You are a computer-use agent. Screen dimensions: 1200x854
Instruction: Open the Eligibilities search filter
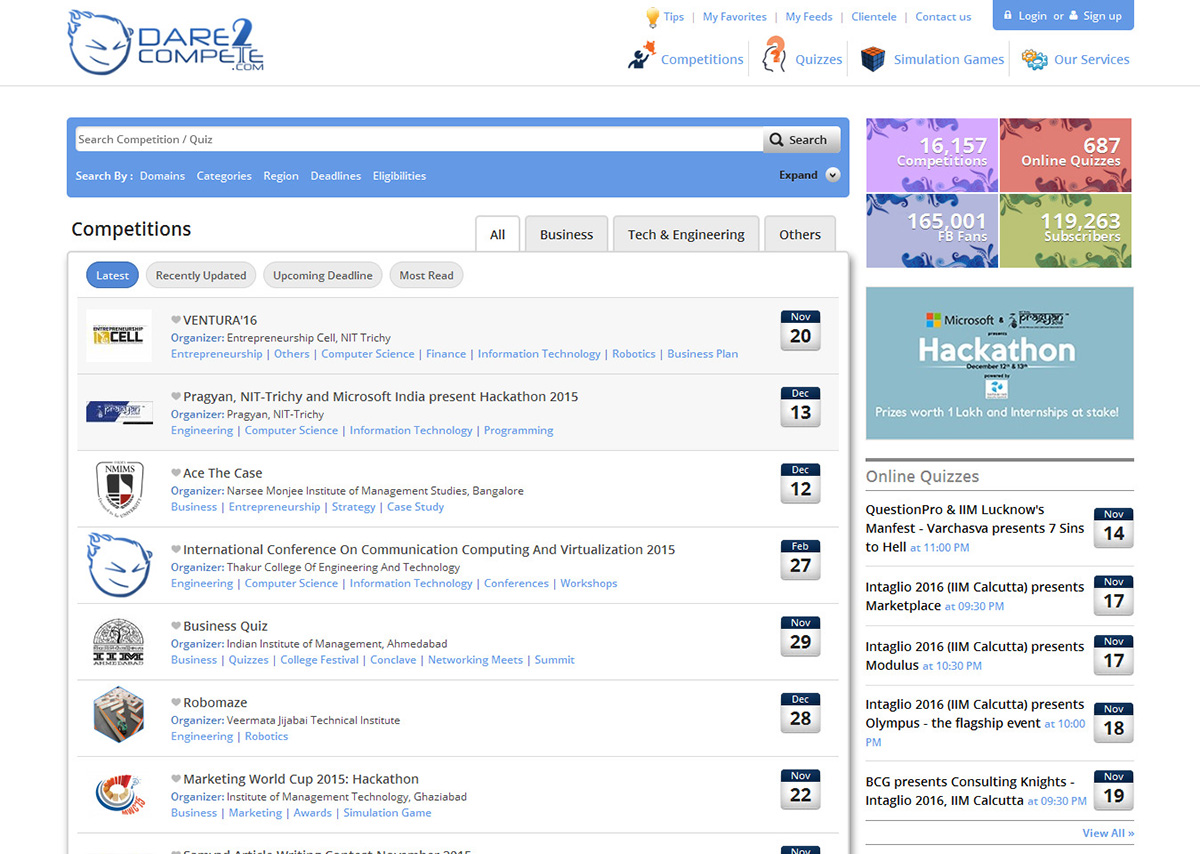click(x=399, y=176)
